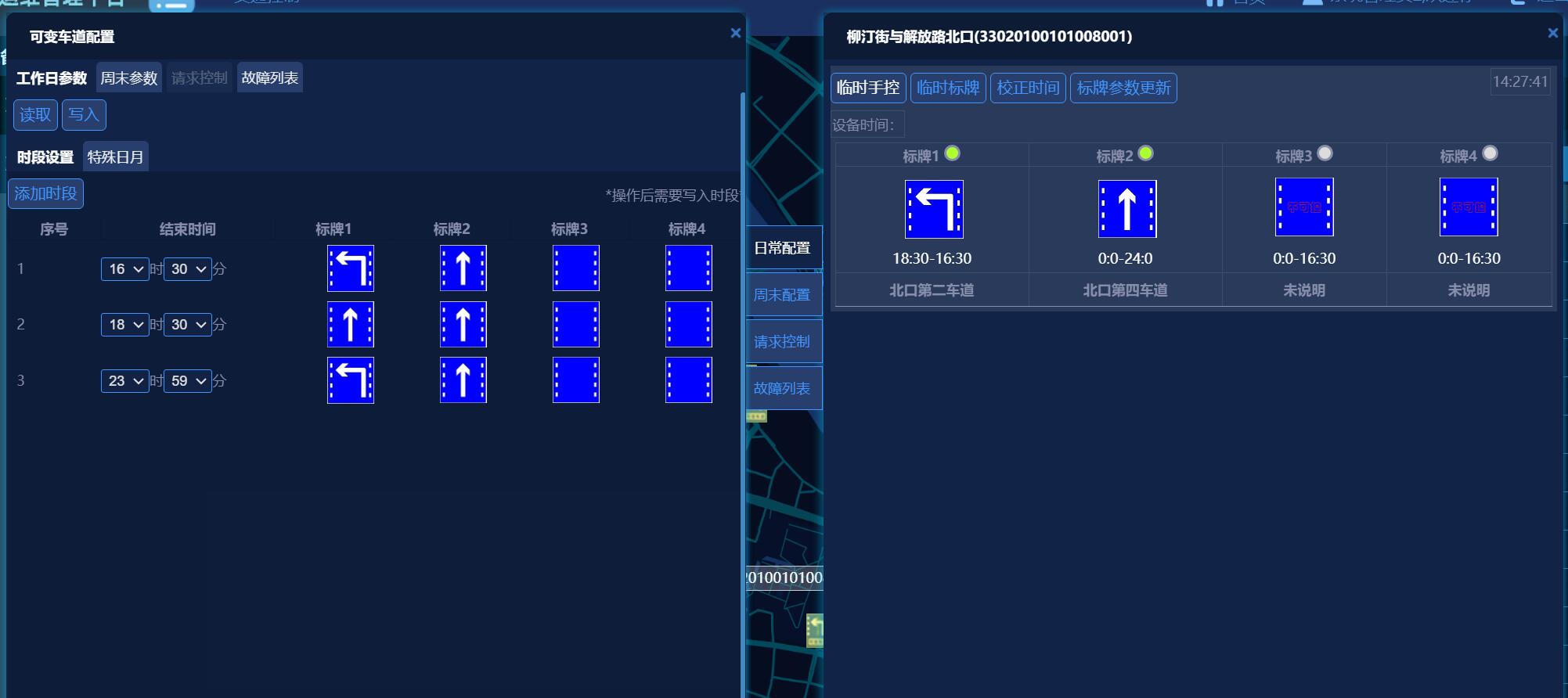The image size is (1568, 698).
Task: Click row 1 left-turn sign for 标牌1
Action: pyautogui.click(x=350, y=268)
